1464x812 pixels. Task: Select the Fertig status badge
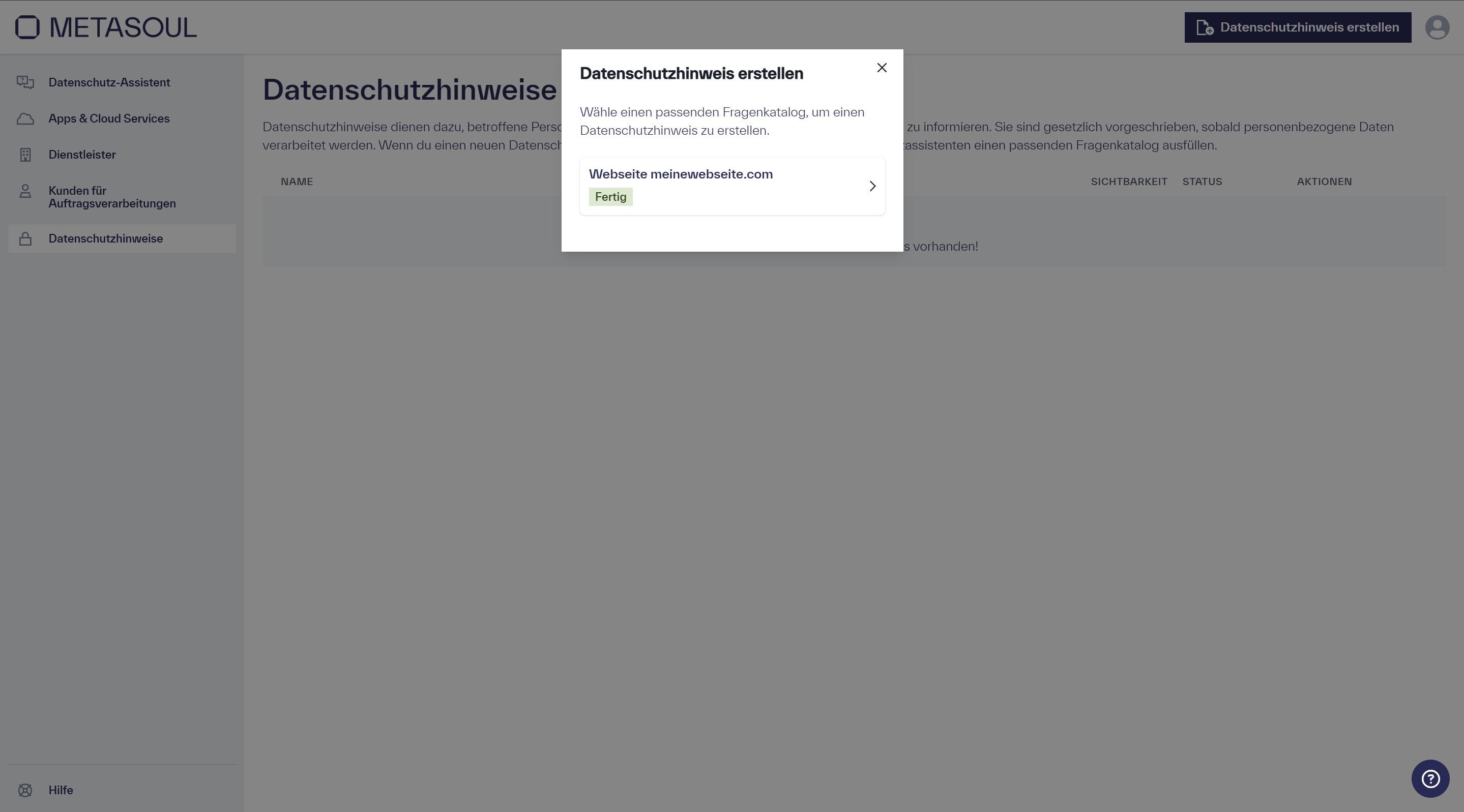click(x=610, y=197)
